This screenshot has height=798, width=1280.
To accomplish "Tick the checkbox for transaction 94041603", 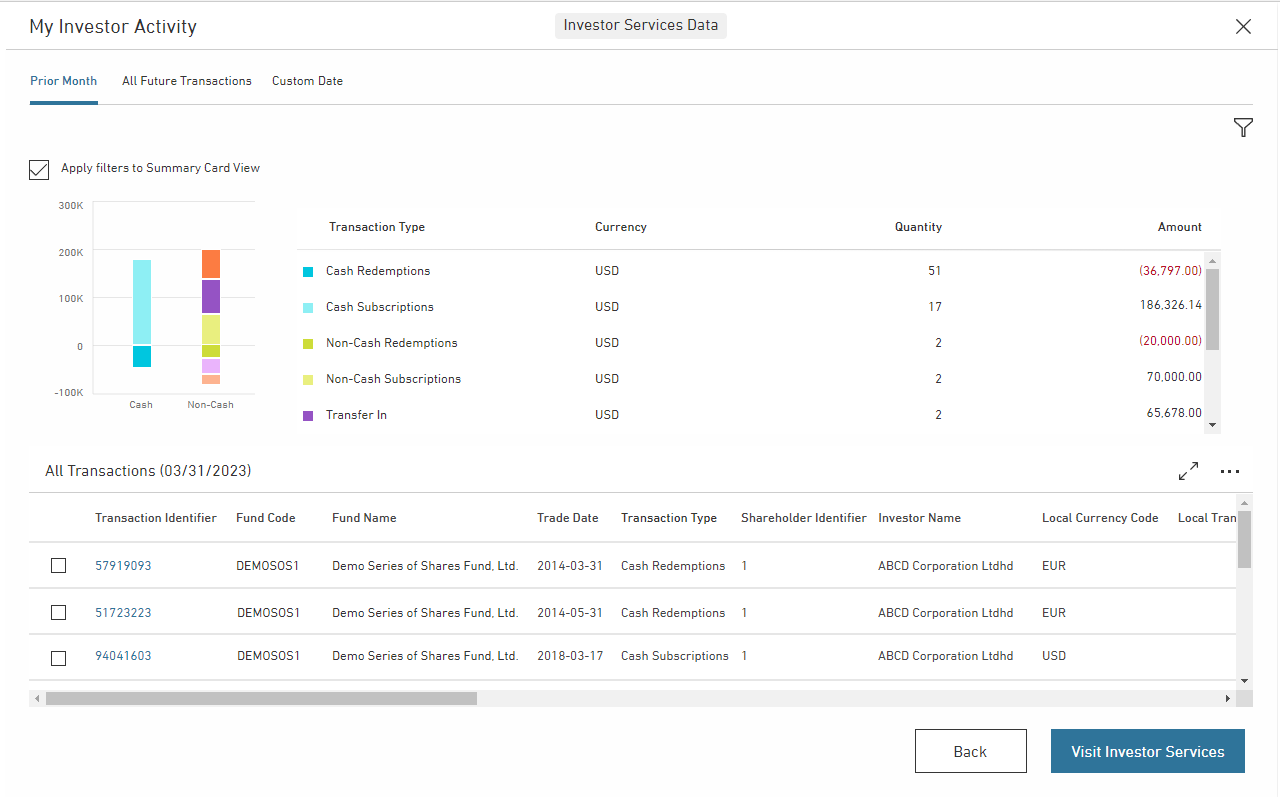I will point(59,657).
